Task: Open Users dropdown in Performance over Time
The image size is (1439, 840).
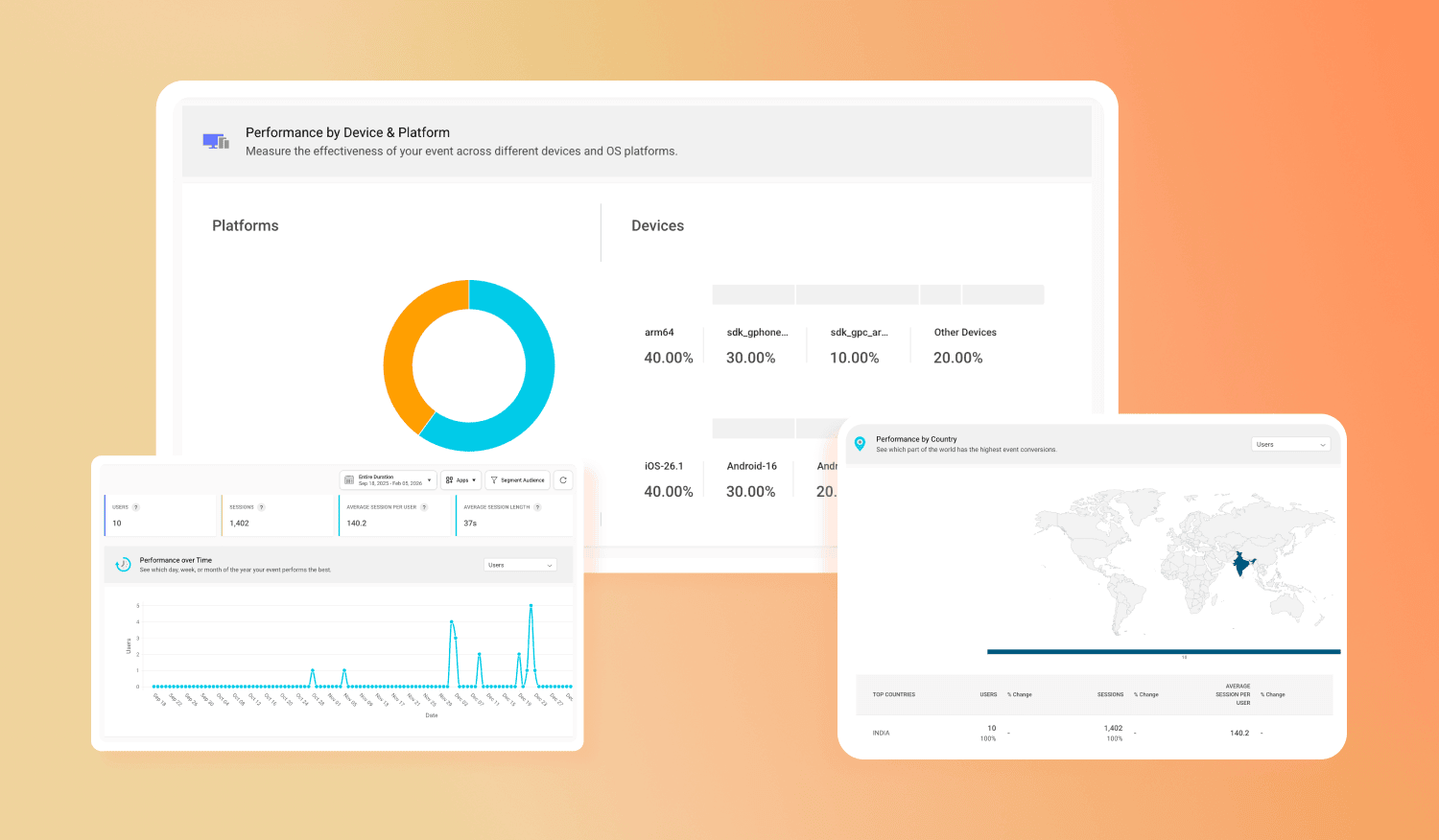Action: pos(520,566)
